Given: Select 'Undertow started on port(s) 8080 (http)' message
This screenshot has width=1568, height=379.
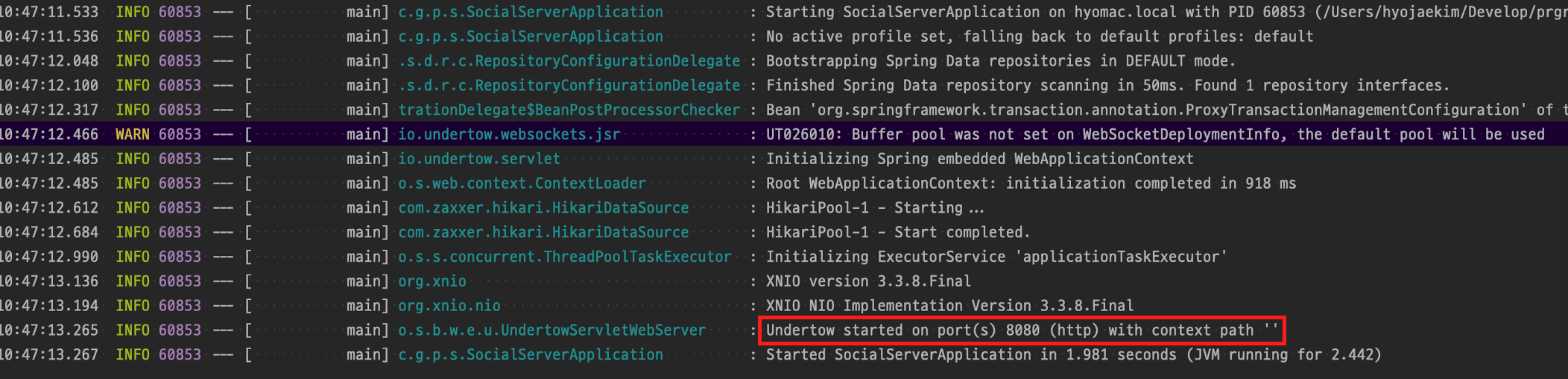Looking at the screenshot, I should tap(1022, 331).
